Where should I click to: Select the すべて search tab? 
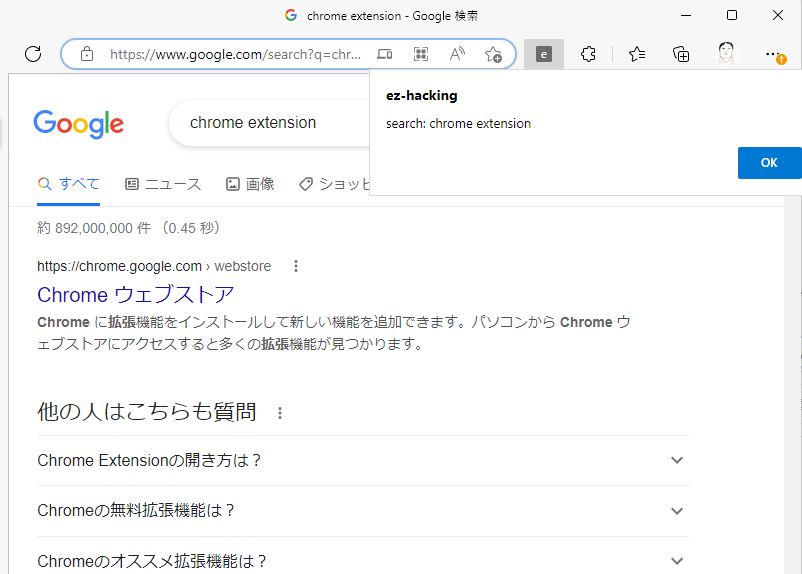click(x=69, y=184)
